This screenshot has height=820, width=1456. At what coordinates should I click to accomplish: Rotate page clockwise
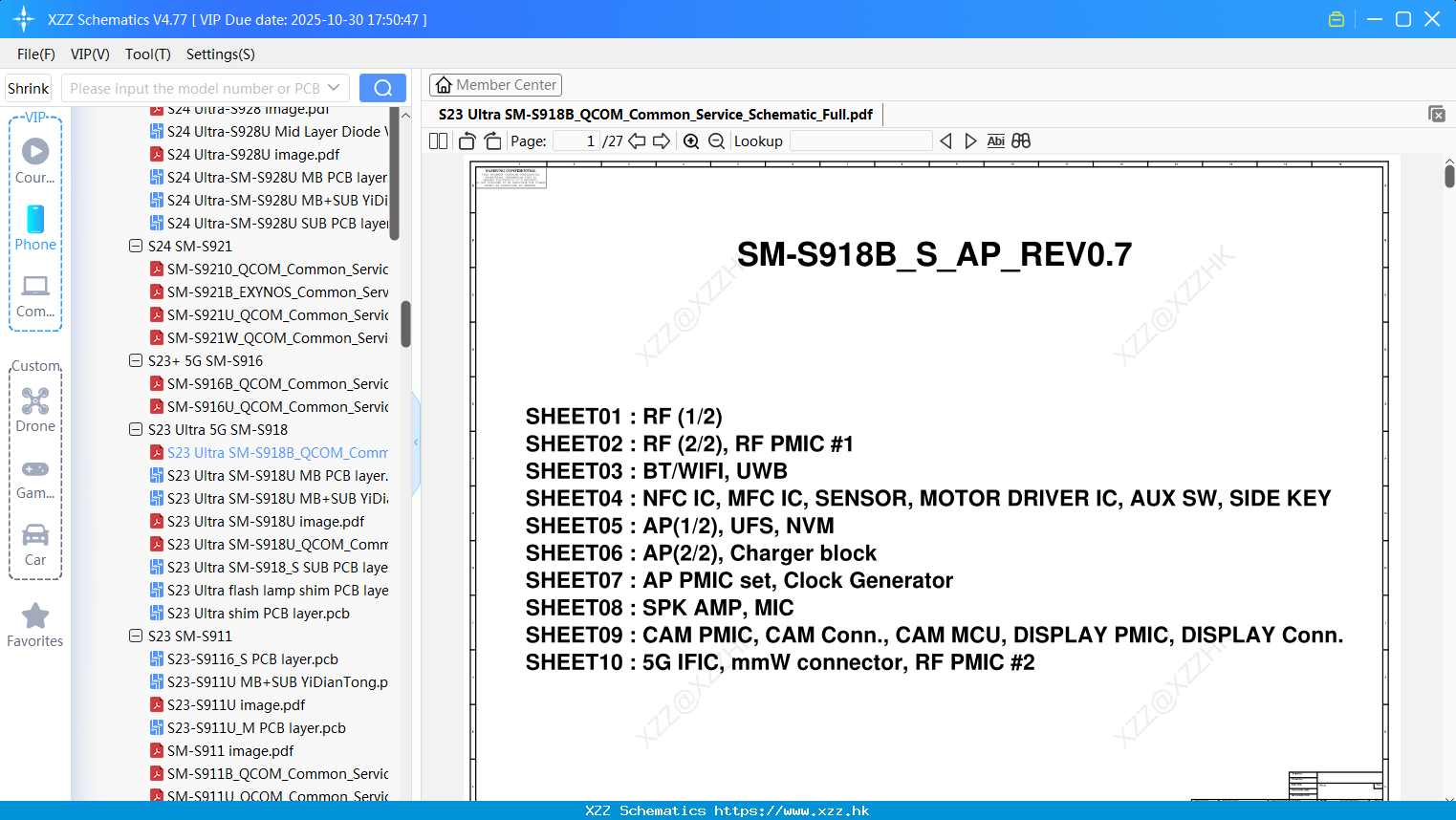tap(493, 141)
